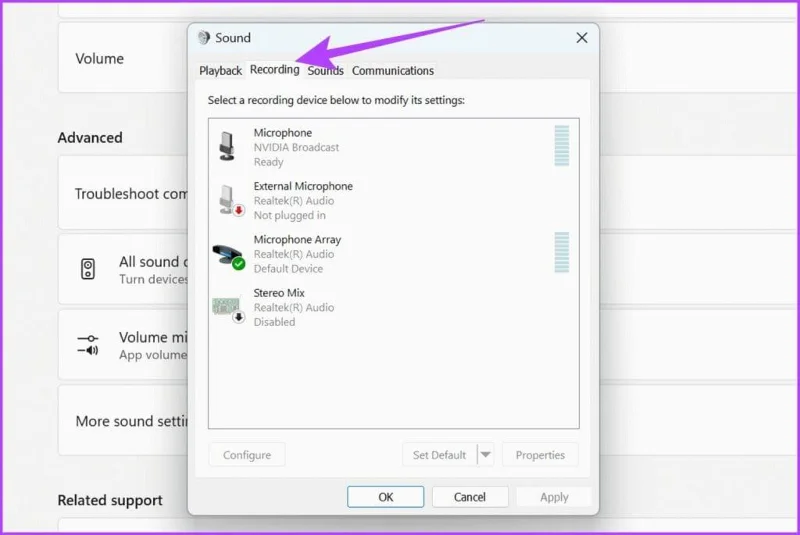Go to the Communications tab
The image size is (800, 535).
click(x=393, y=70)
